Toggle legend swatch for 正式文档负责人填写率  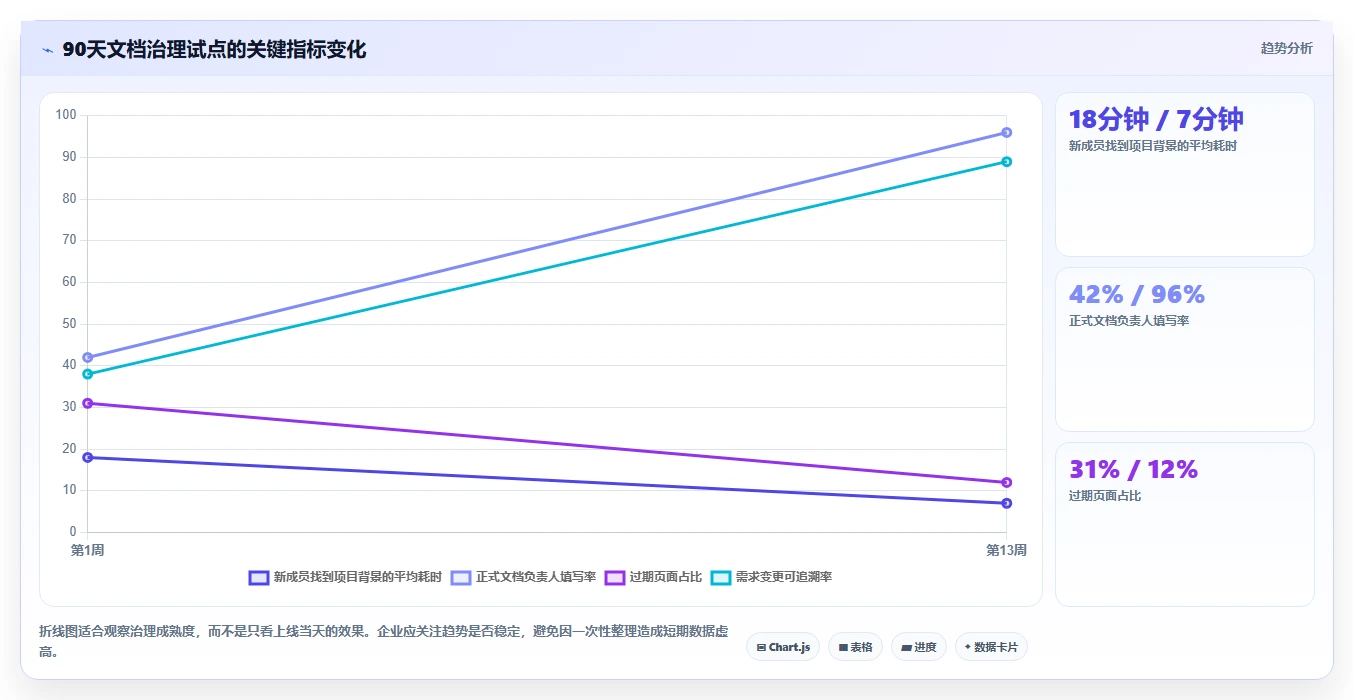[461, 577]
